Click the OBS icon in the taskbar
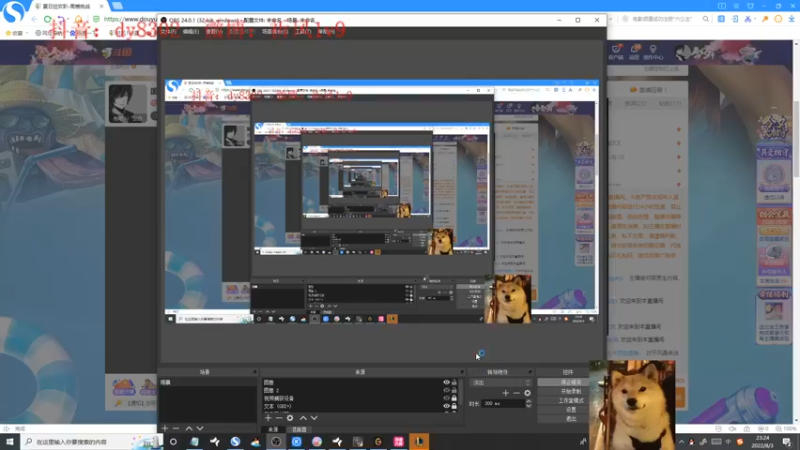 [x=276, y=441]
